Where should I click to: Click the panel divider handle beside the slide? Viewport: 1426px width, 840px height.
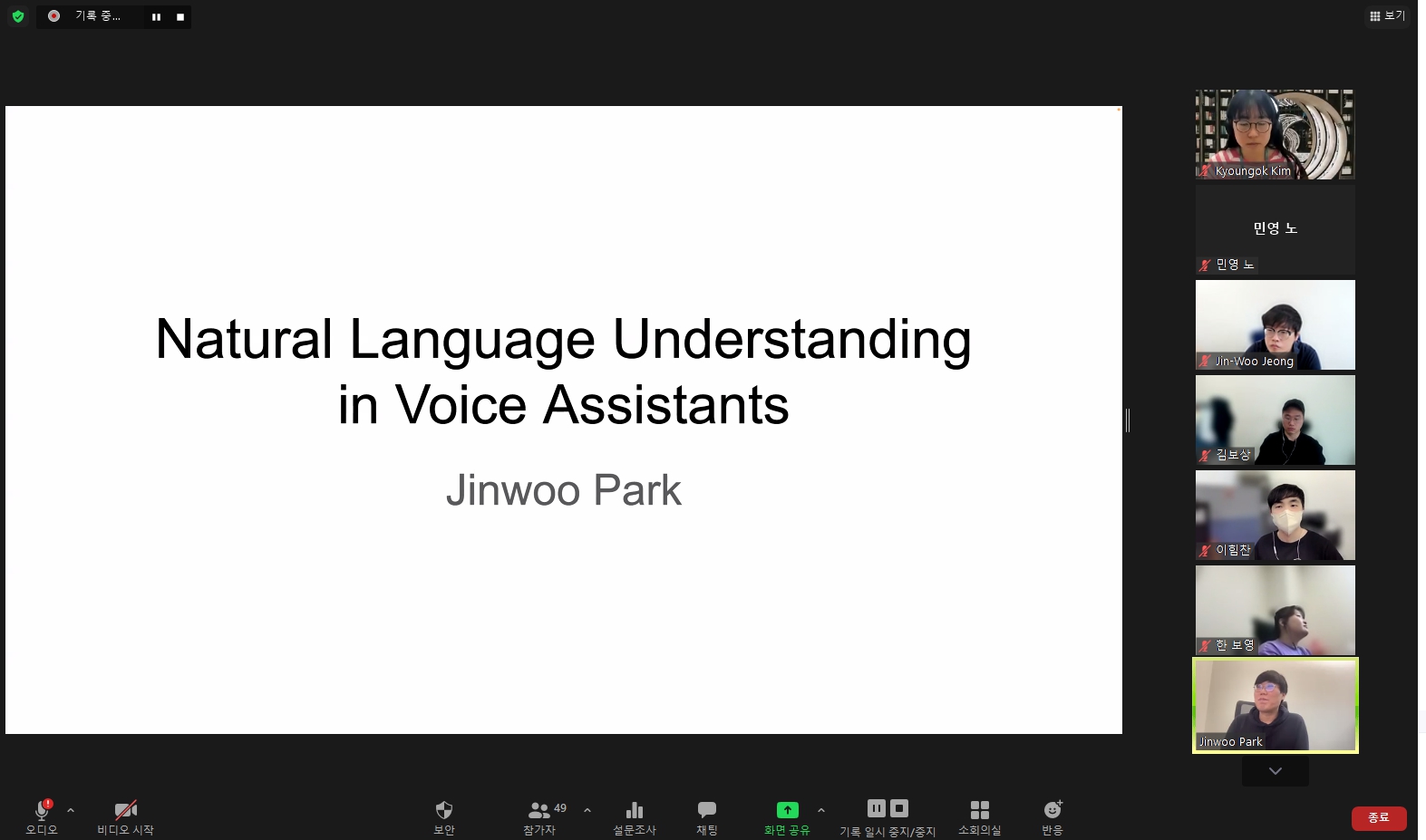click(x=1128, y=420)
